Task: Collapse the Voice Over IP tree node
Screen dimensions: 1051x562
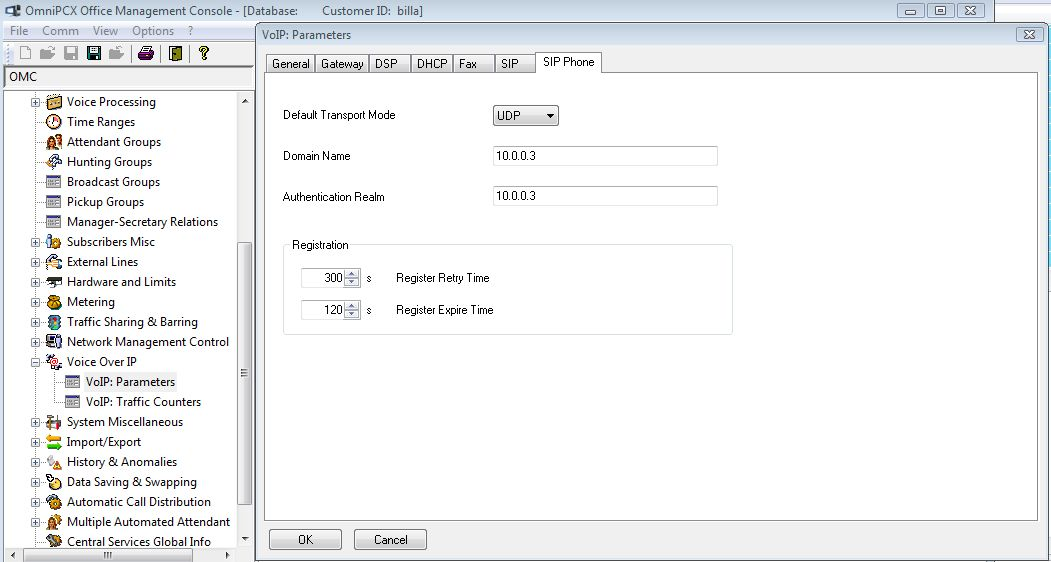Action: coord(36,362)
